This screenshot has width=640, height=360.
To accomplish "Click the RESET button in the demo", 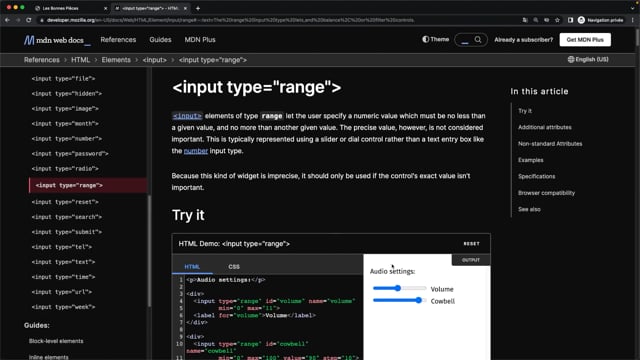I will click(471, 244).
